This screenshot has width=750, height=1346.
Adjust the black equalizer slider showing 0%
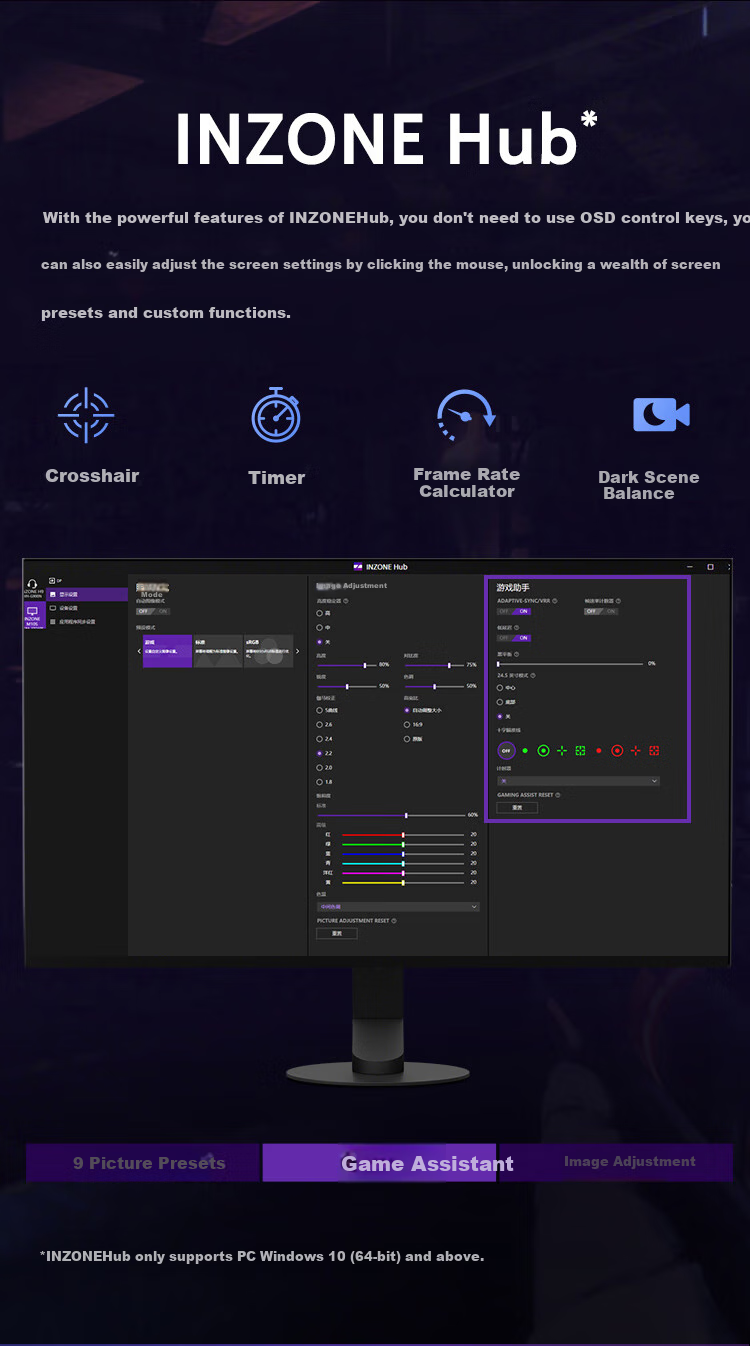tap(570, 663)
